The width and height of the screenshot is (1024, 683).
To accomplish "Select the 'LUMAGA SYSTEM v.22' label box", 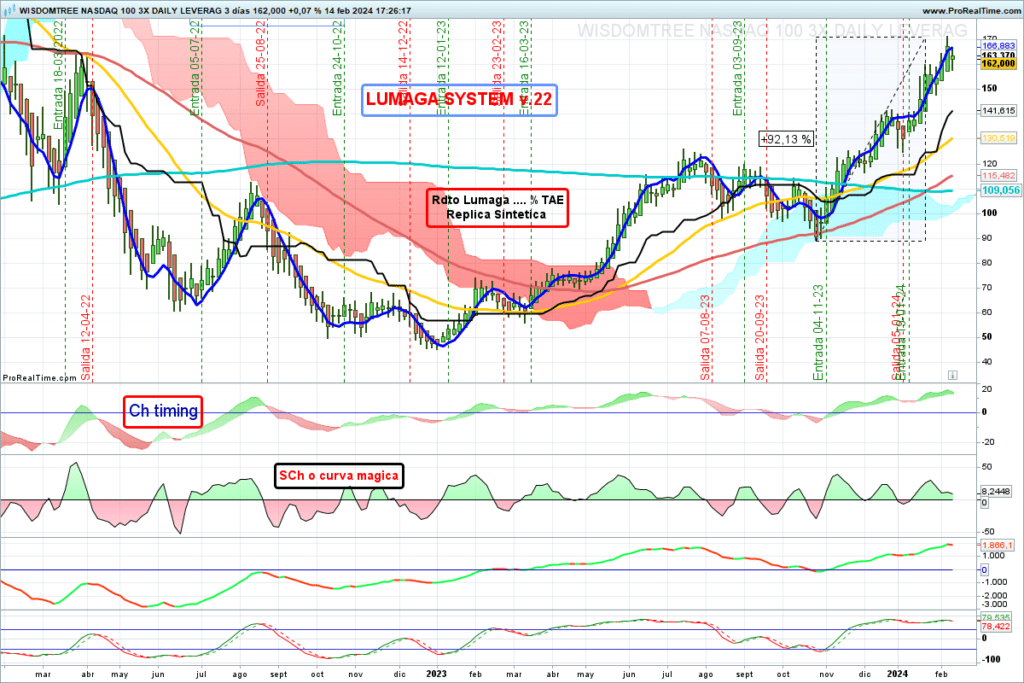I will tap(459, 100).
